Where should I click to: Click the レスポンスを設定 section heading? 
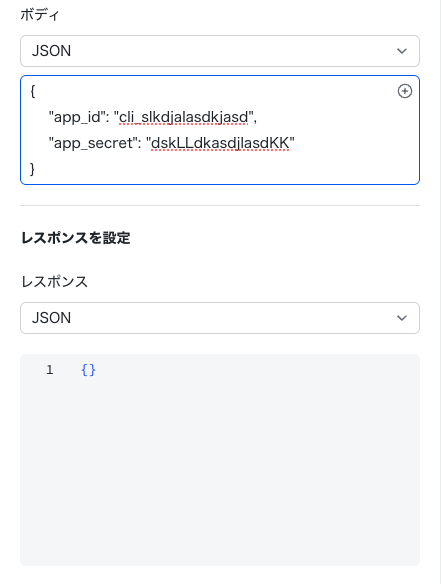[76, 238]
